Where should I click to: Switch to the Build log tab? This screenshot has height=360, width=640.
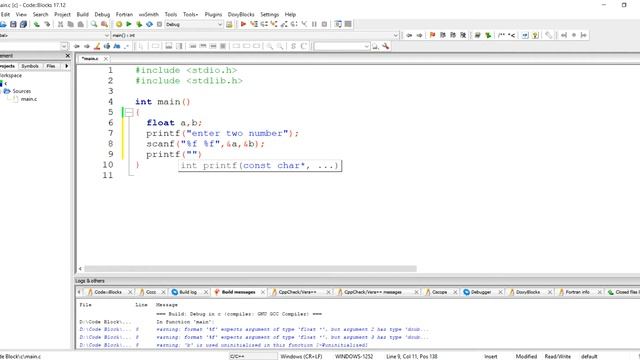[x=188, y=292]
